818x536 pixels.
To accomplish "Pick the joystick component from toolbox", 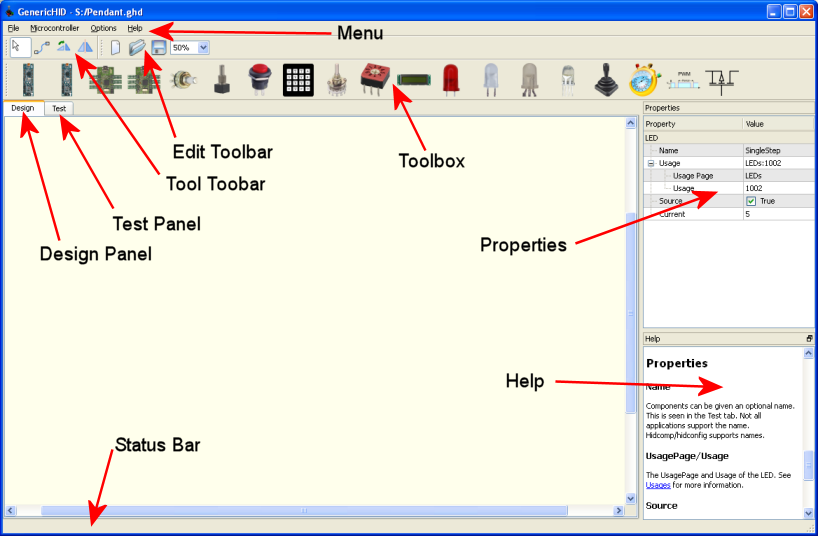I will coord(605,79).
